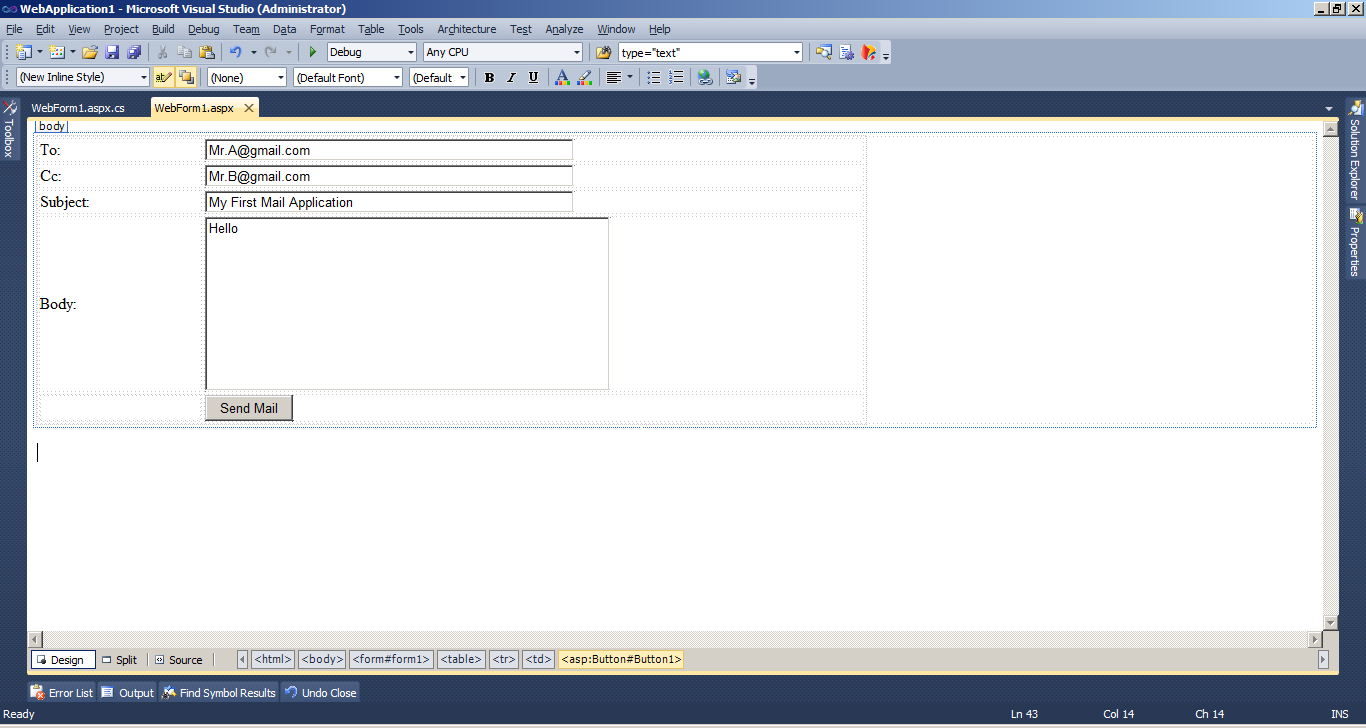Switch to Design view
This screenshot has width=1366, height=728.
coord(63,660)
